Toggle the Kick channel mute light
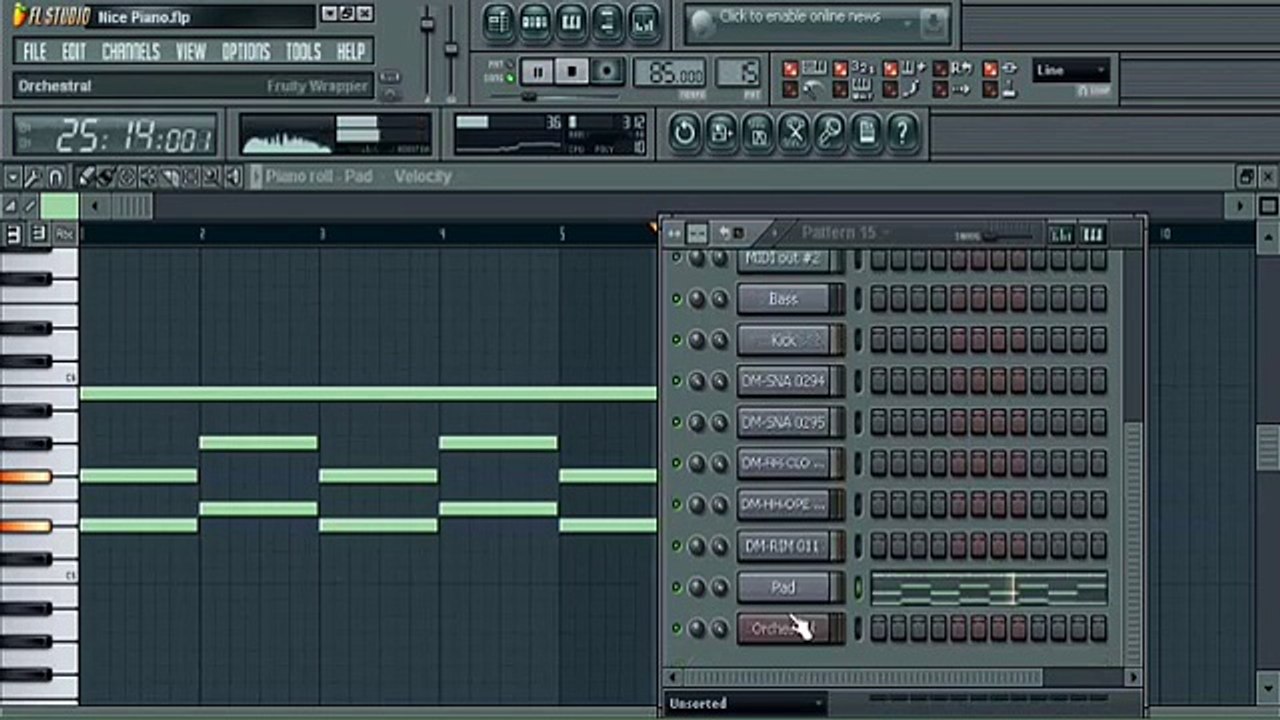Image resolution: width=1280 pixels, height=720 pixels. click(676, 340)
